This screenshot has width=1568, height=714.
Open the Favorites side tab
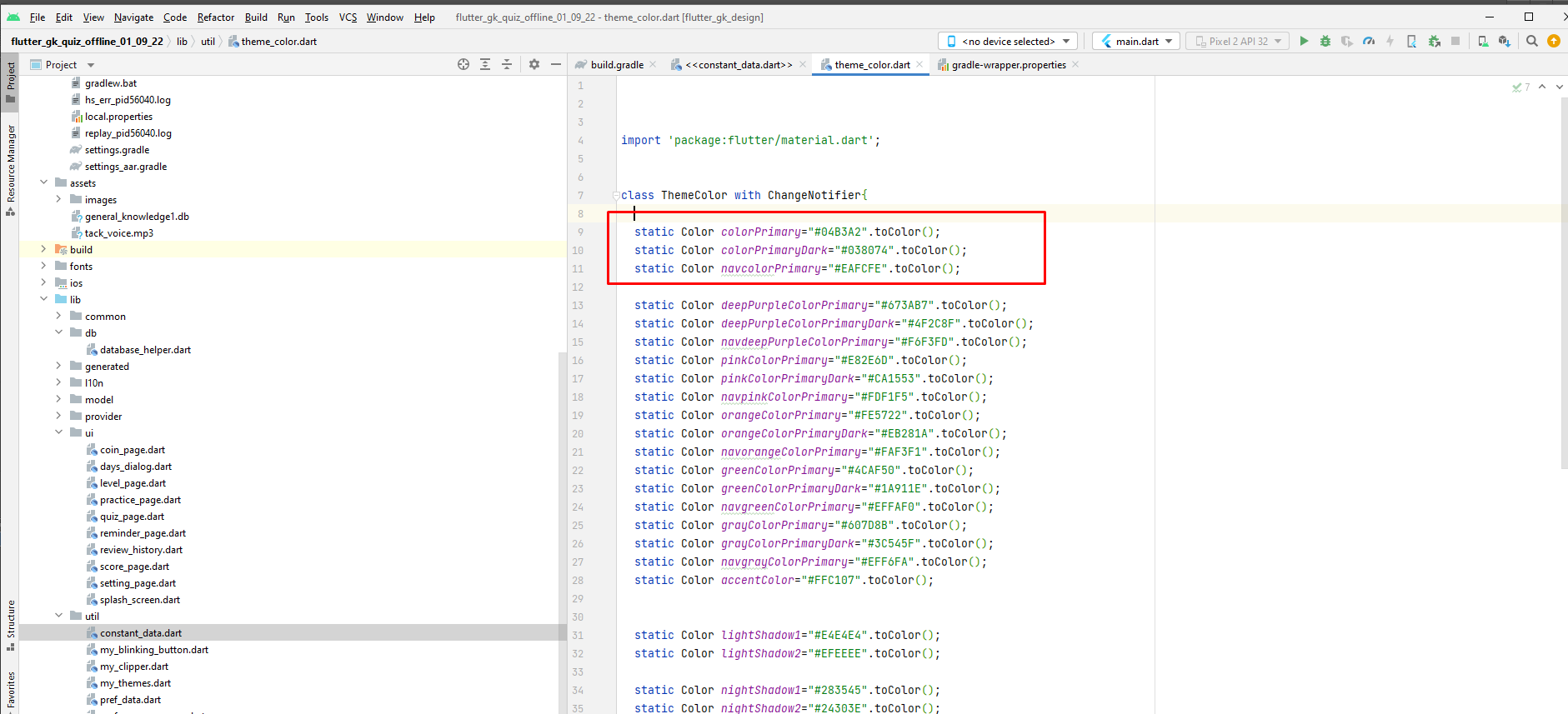coord(10,691)
